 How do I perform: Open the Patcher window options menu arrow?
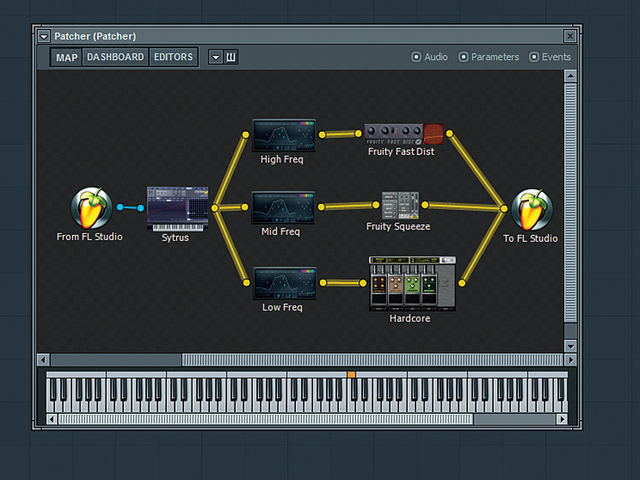[x=44, y=36]
